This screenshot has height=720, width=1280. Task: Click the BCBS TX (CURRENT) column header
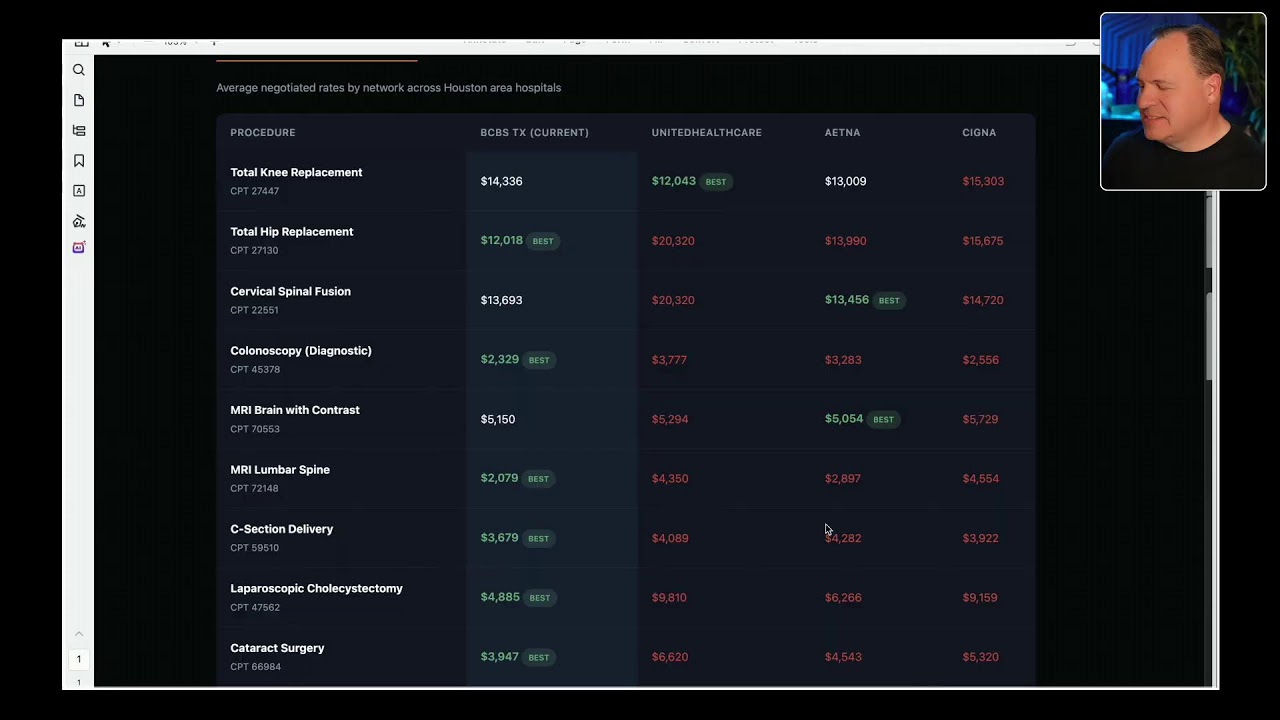[x=534, y=132]
